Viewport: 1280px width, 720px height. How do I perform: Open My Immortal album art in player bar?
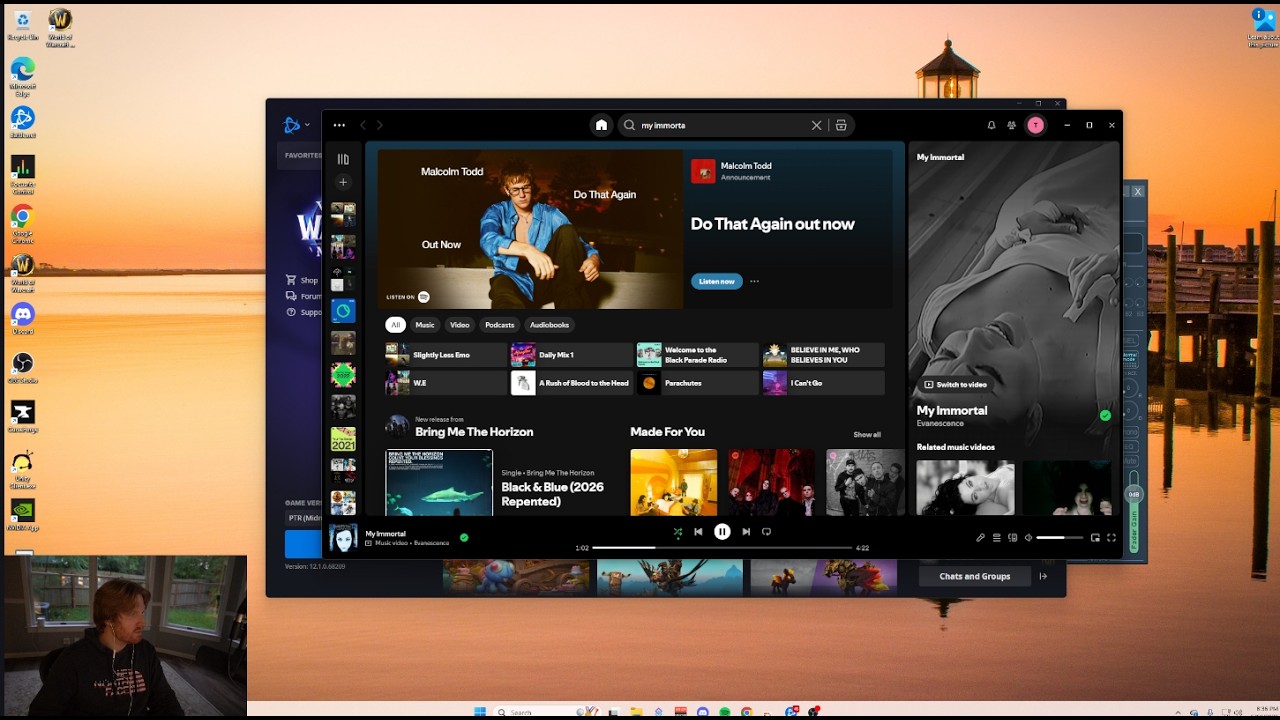343,538
